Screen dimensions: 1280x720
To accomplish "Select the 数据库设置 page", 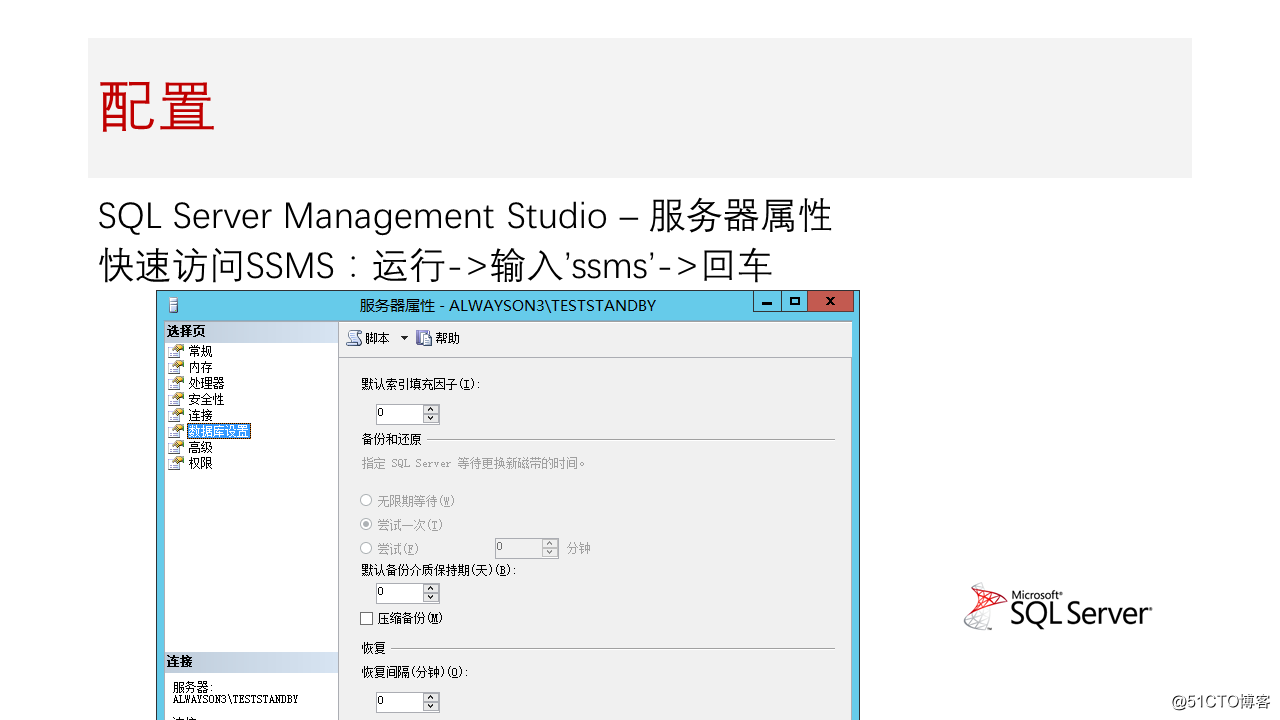I will 219,431.
